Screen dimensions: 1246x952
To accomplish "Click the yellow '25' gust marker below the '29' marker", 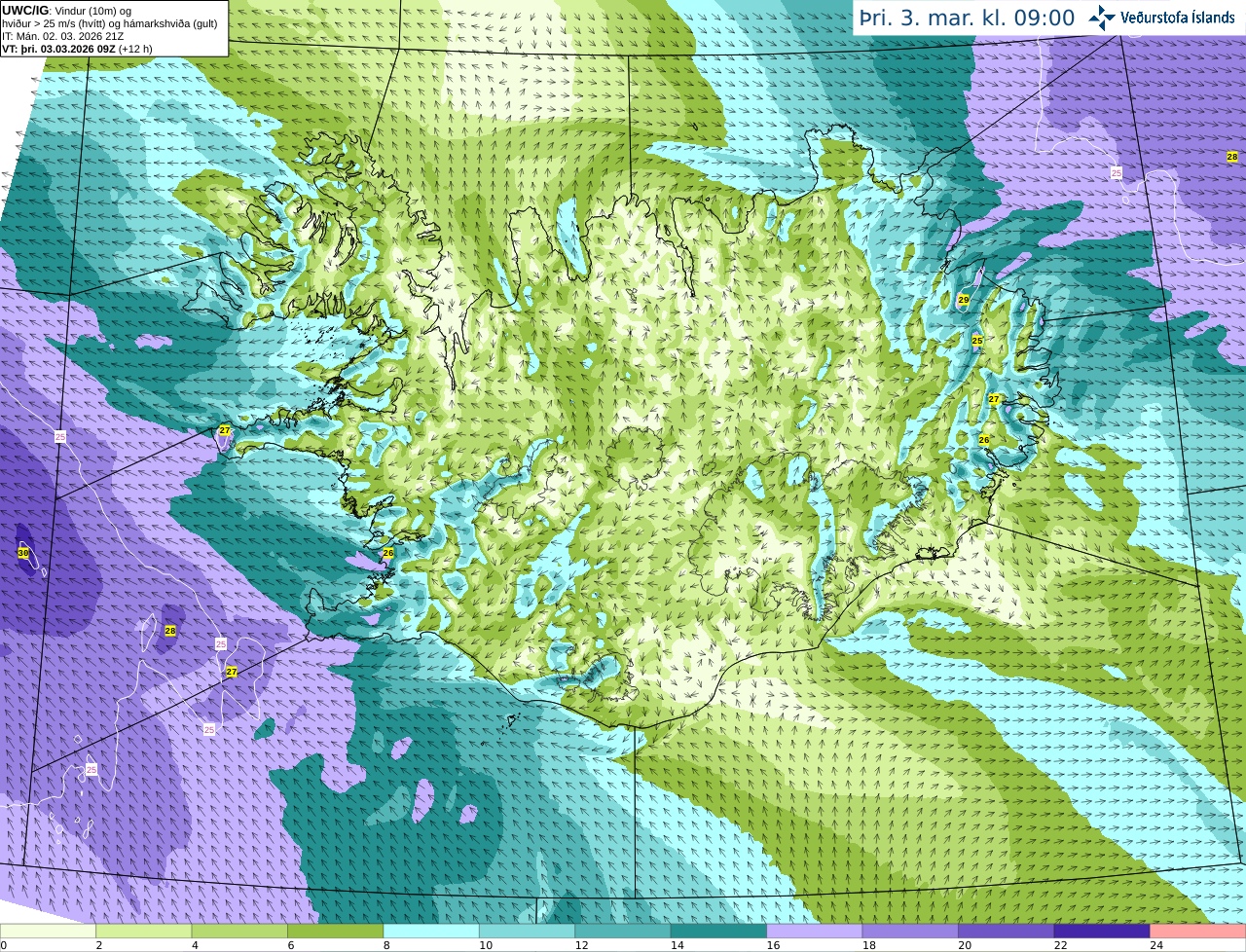I will tap(977, 341).
